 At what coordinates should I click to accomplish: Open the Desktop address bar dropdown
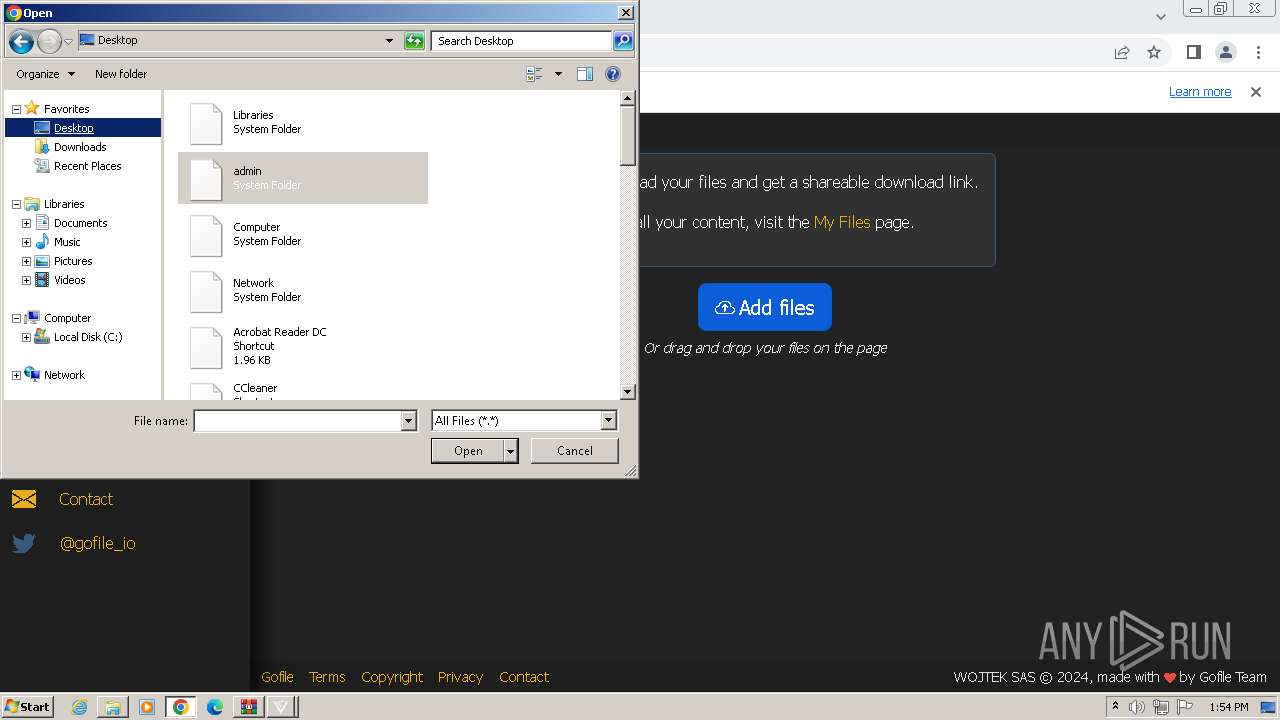(x=389, y=41)
